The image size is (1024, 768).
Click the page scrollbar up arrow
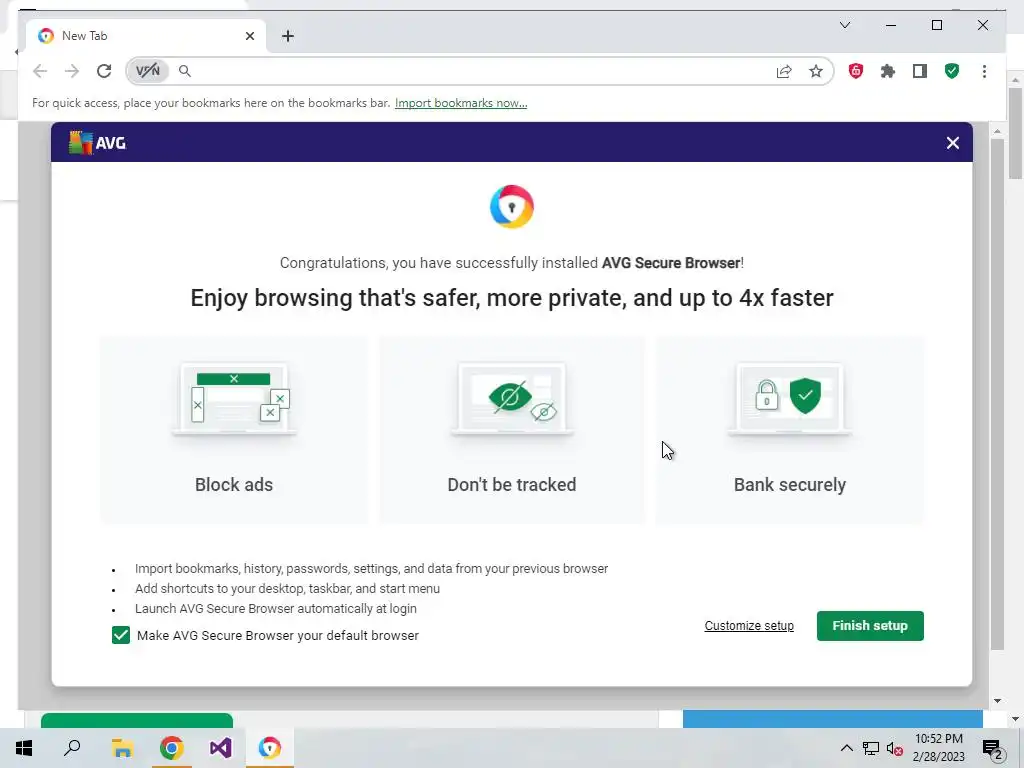(997, 131)
